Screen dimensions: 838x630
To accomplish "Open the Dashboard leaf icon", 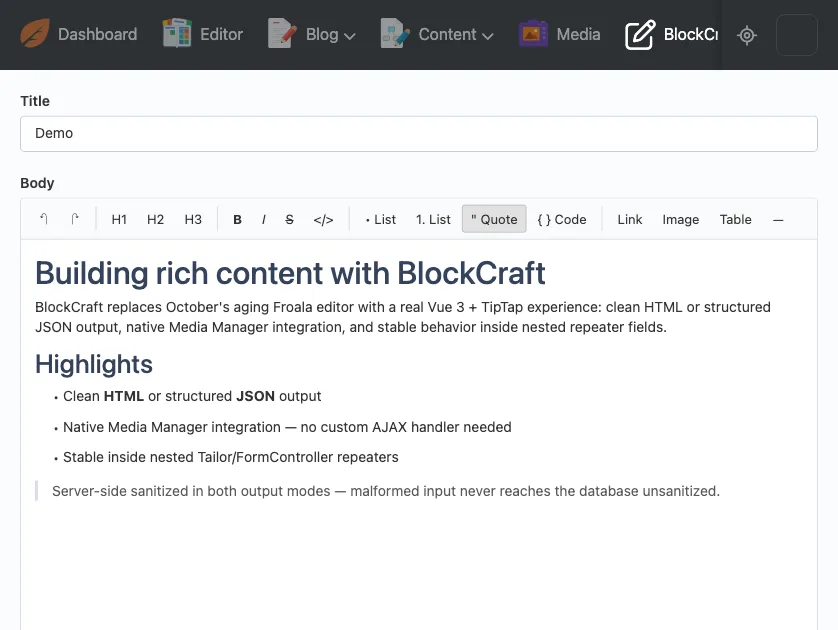I will tap(35, 34).
